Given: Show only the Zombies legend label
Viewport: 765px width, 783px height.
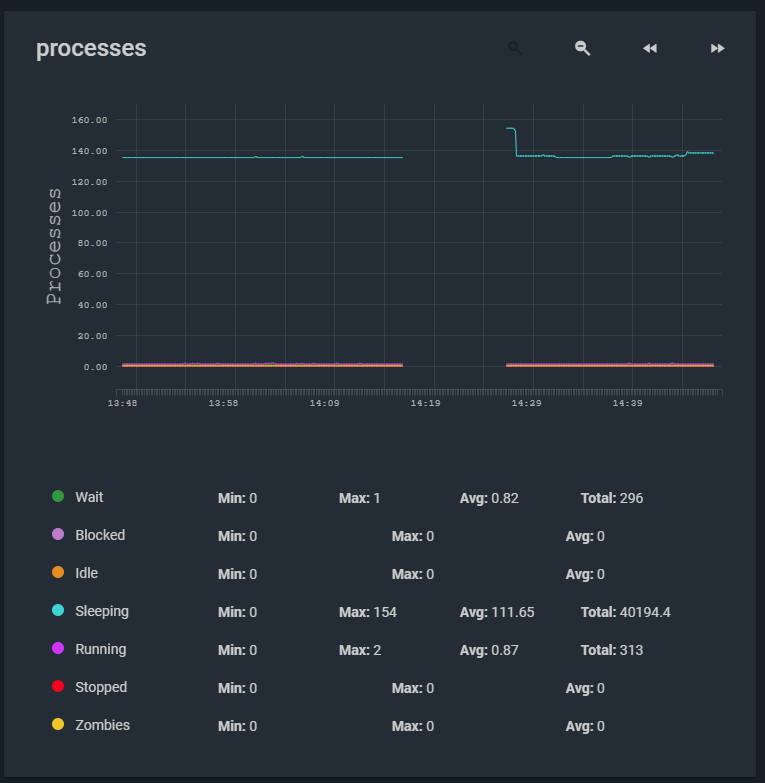Looking at the screenshot, I should click(102, 725).
